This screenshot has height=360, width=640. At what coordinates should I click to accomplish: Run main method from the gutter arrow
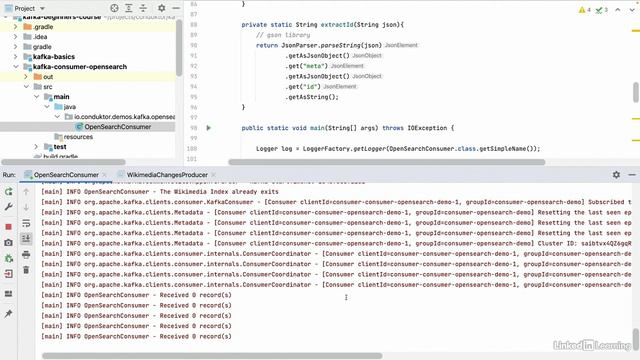tap(209, 128)
